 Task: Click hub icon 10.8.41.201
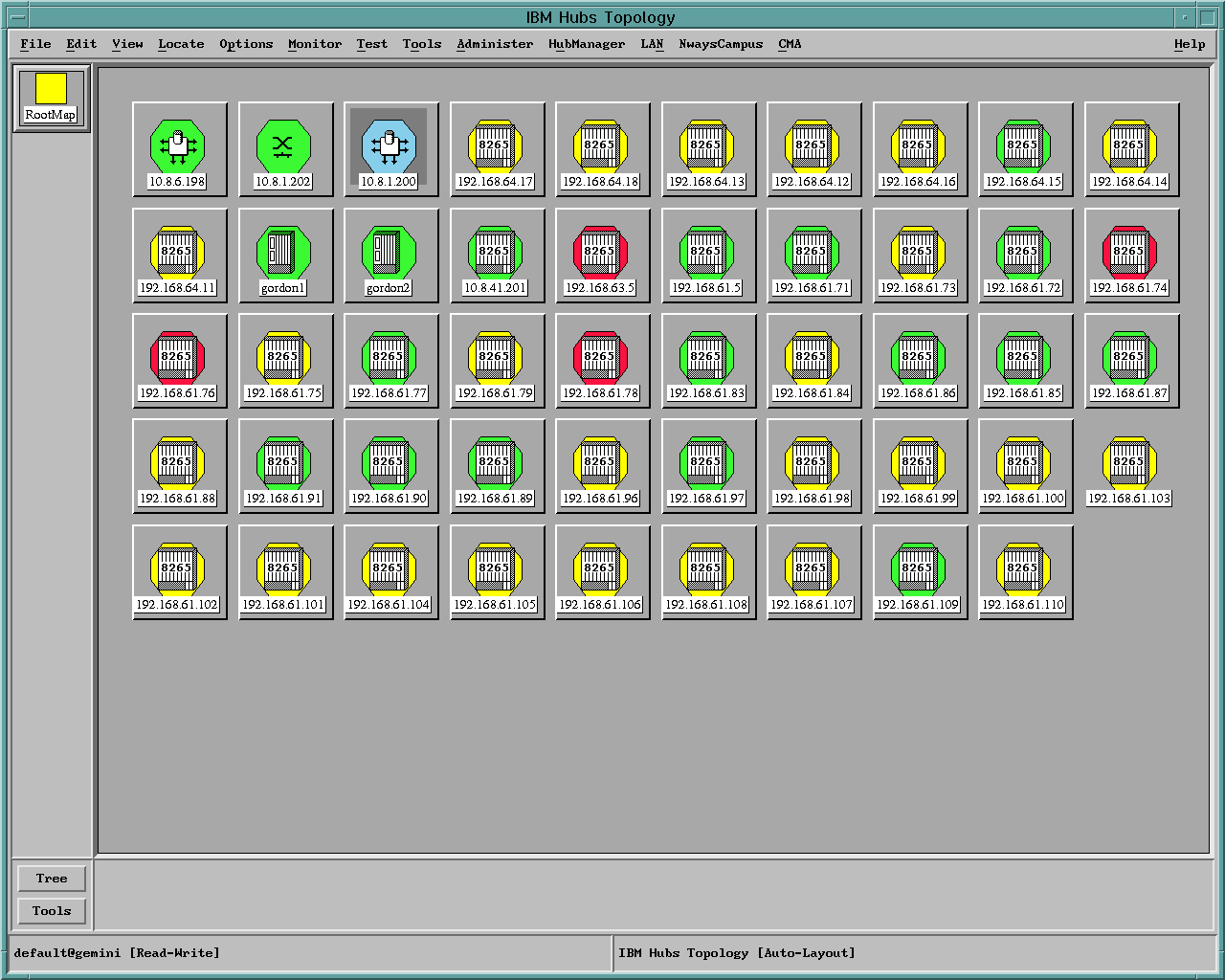pos(496,251)
